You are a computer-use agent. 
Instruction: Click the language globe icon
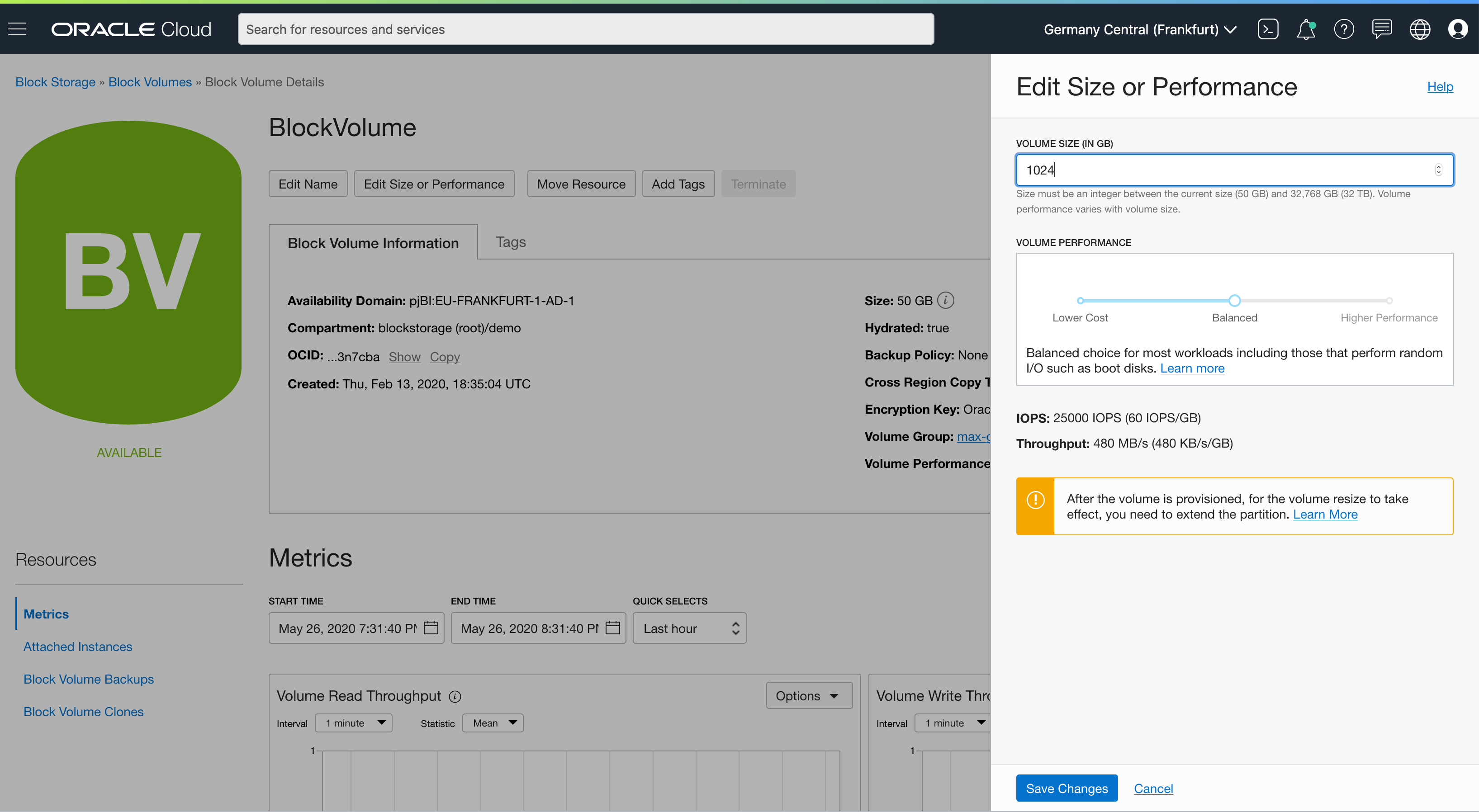pos(1420,28)
